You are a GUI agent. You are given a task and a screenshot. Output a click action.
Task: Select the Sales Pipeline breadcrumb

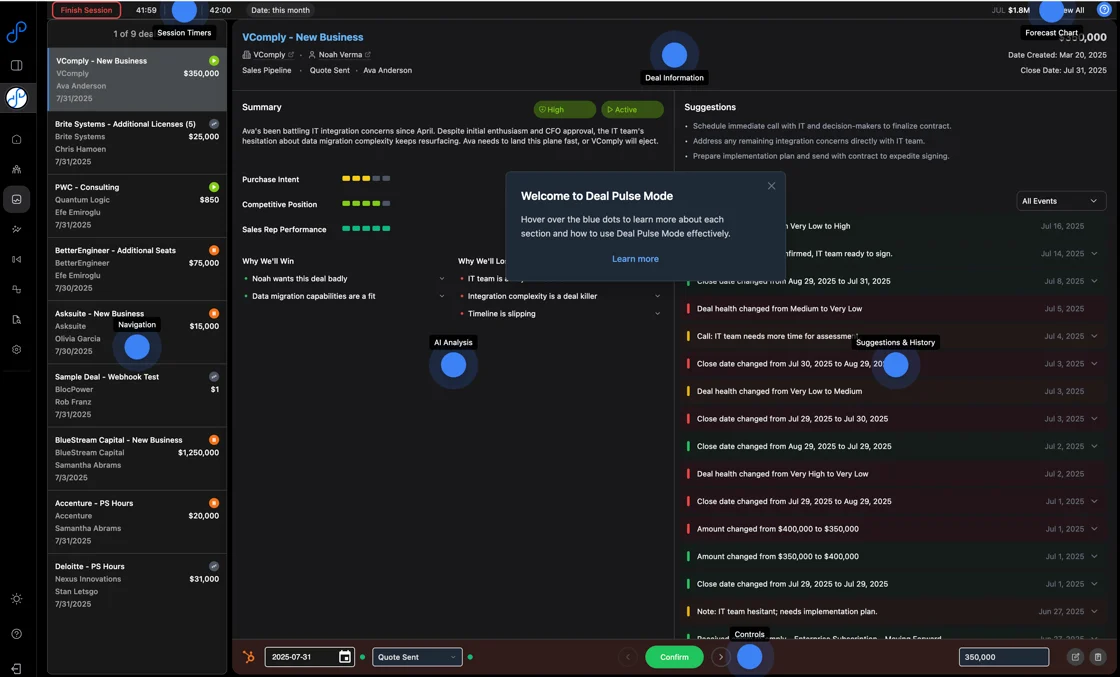click(x=266, y=70)
